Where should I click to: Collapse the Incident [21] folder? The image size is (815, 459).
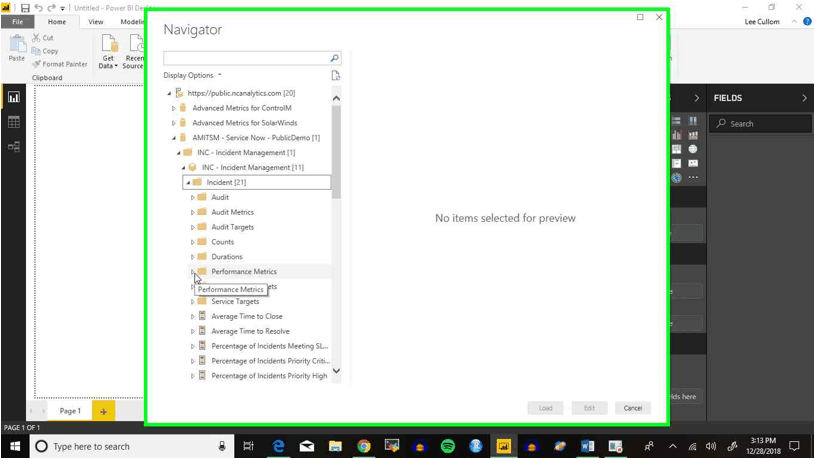tap(188, 182)
